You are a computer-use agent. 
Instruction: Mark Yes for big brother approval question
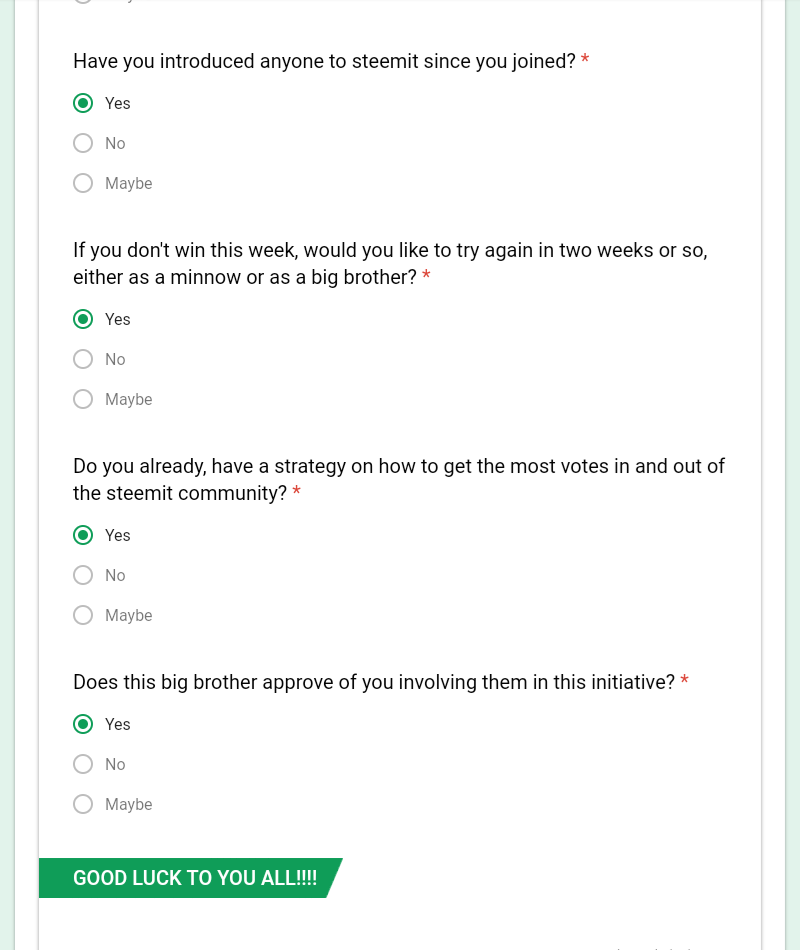click(83, 724)
